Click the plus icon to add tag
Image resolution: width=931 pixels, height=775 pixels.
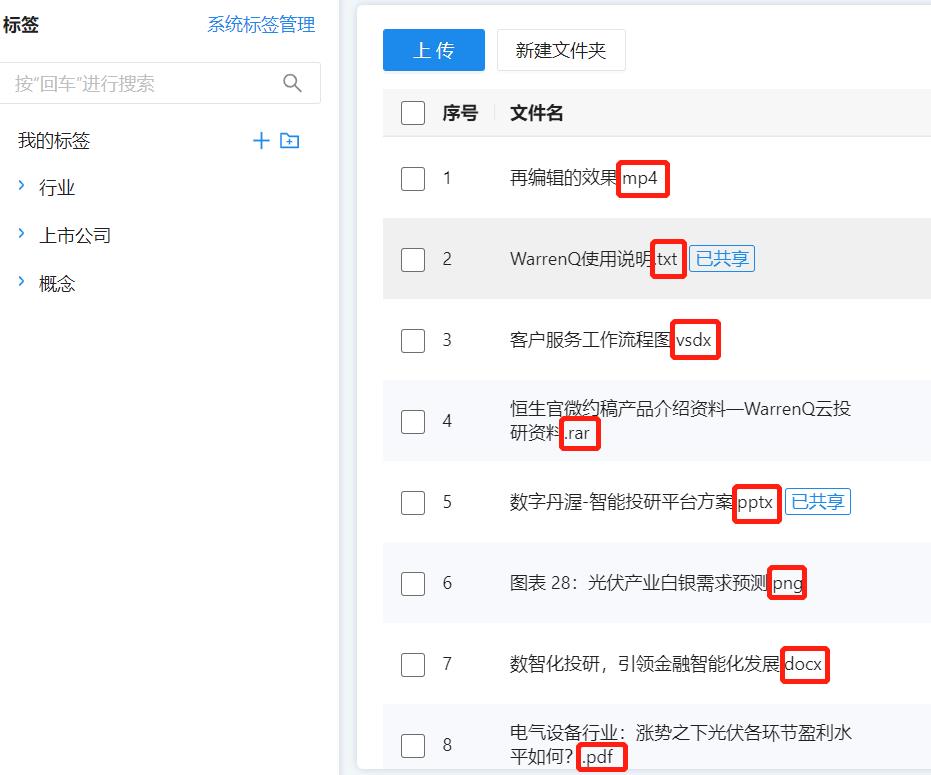(x=261, y=141)
